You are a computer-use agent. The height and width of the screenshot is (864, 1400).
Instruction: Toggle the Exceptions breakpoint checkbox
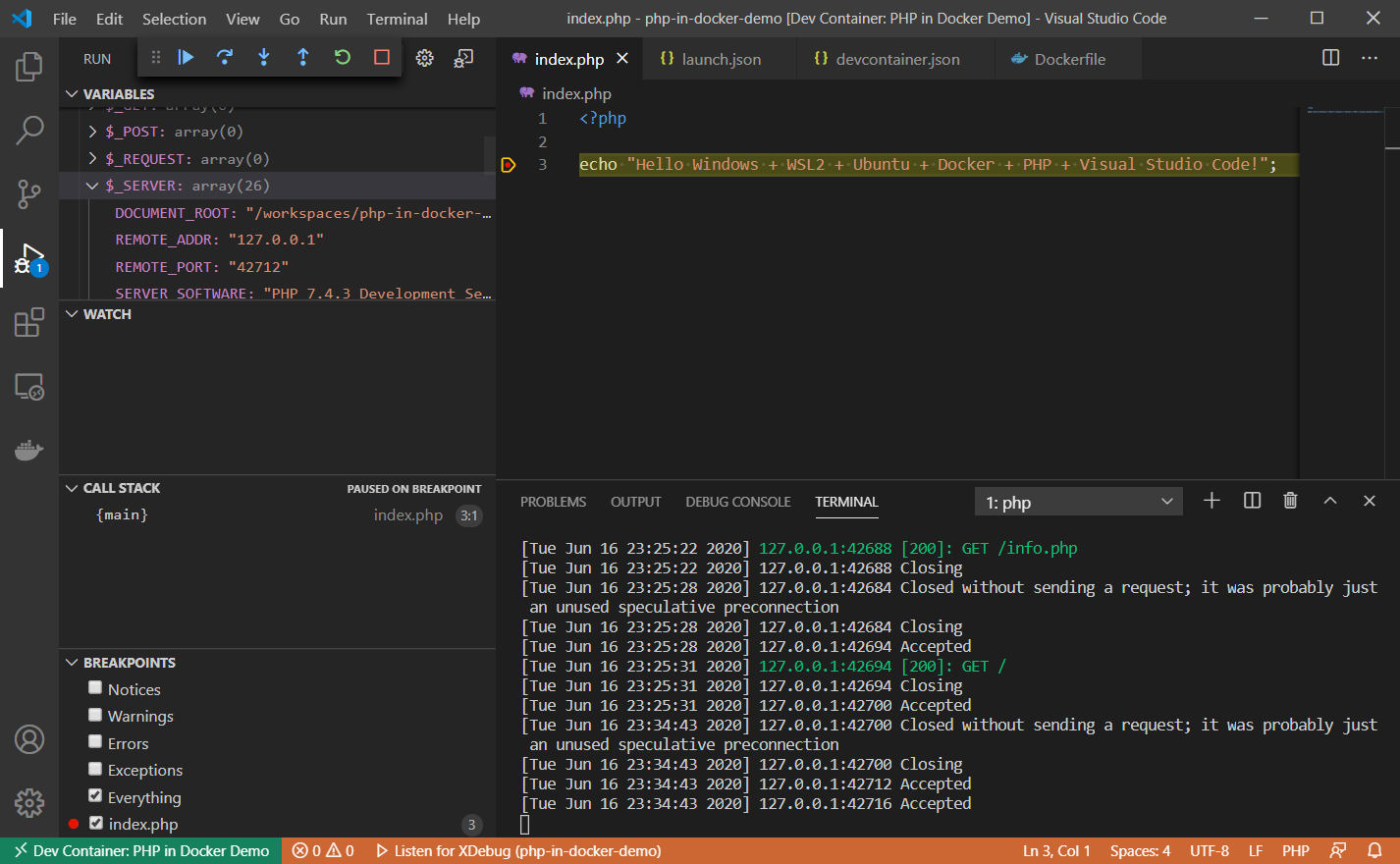point(95,769)
